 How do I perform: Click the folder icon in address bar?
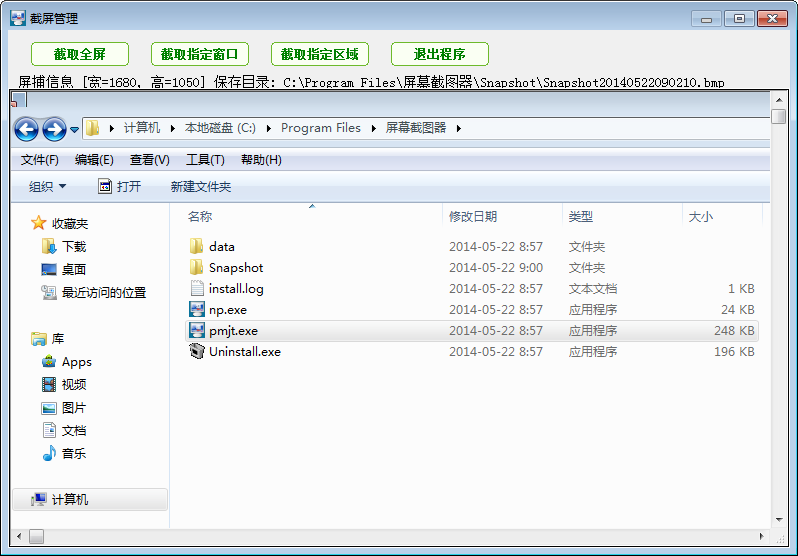pos(92,128)
